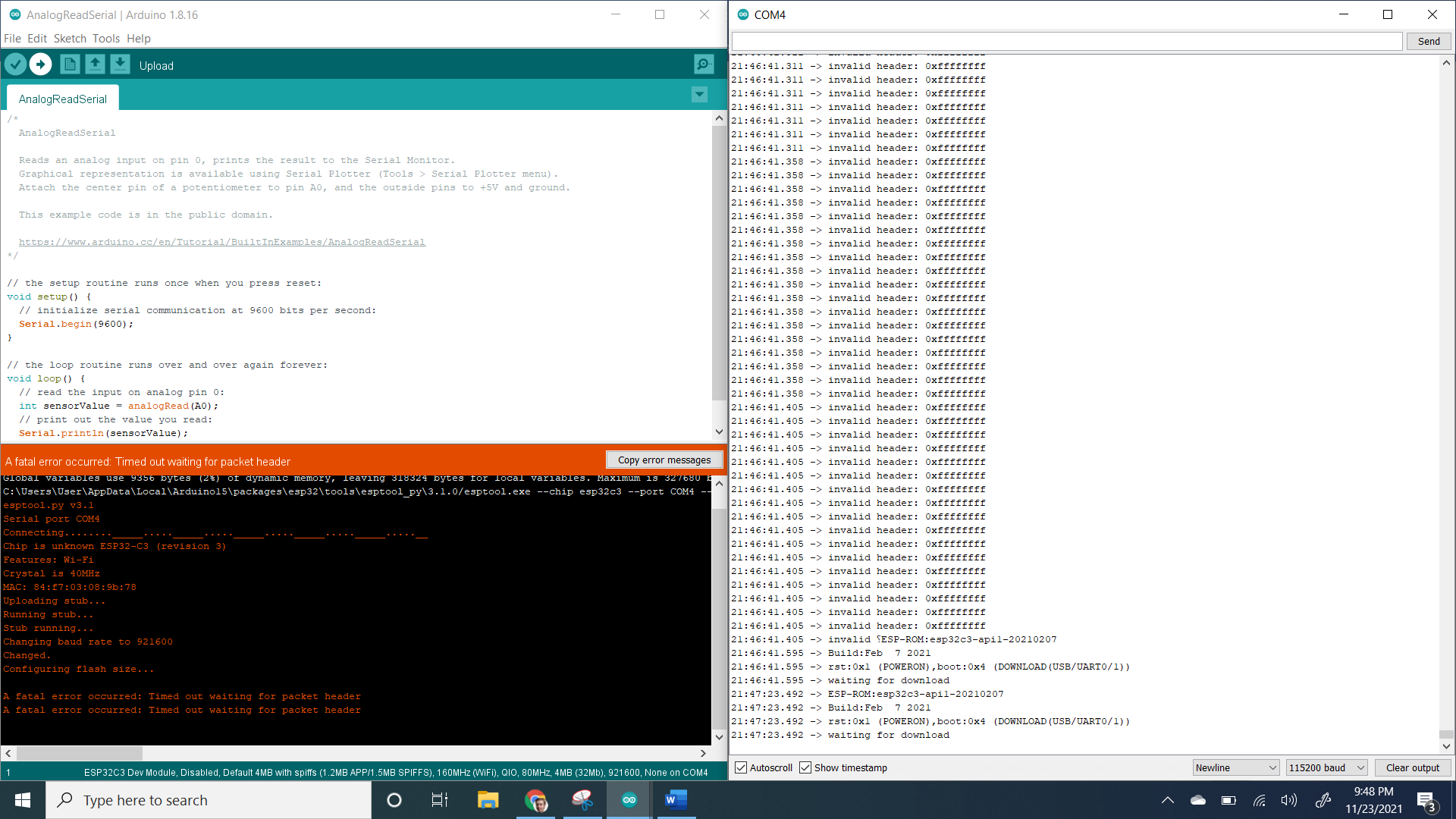Click the New Sketch icon in toolbar
1456x819 pixels.
68,64
